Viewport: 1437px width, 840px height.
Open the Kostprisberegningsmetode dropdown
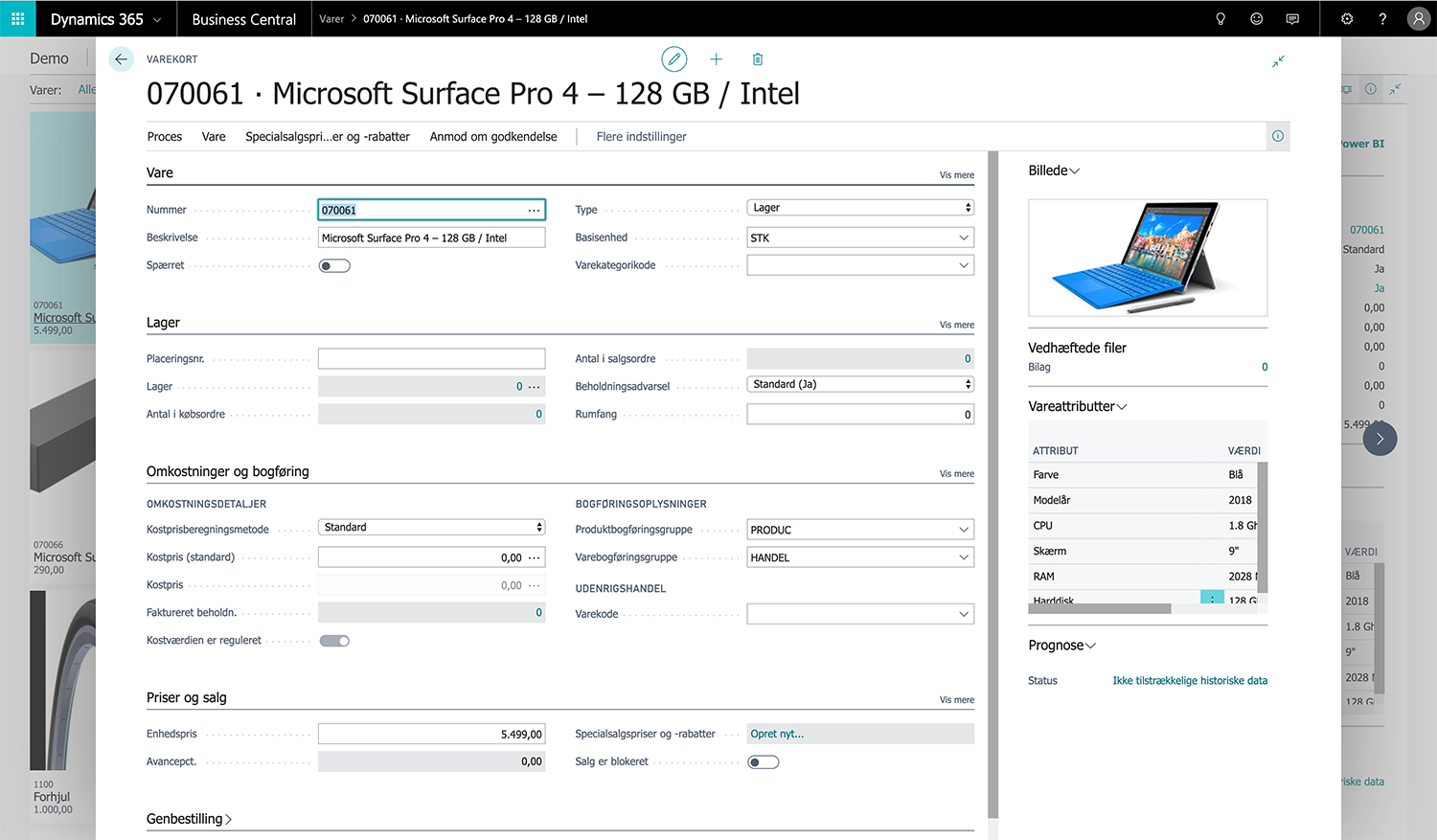click(432, 528)
